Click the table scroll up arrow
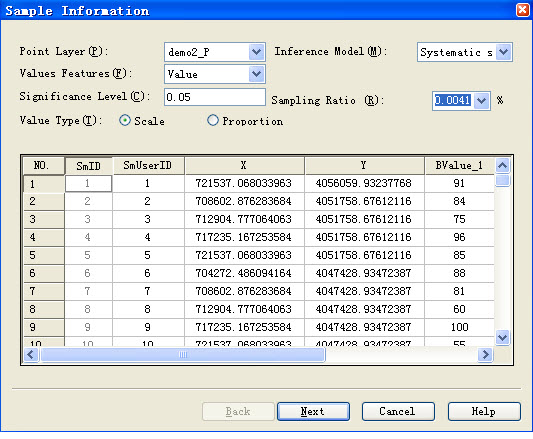 click(x=502, y=166)
